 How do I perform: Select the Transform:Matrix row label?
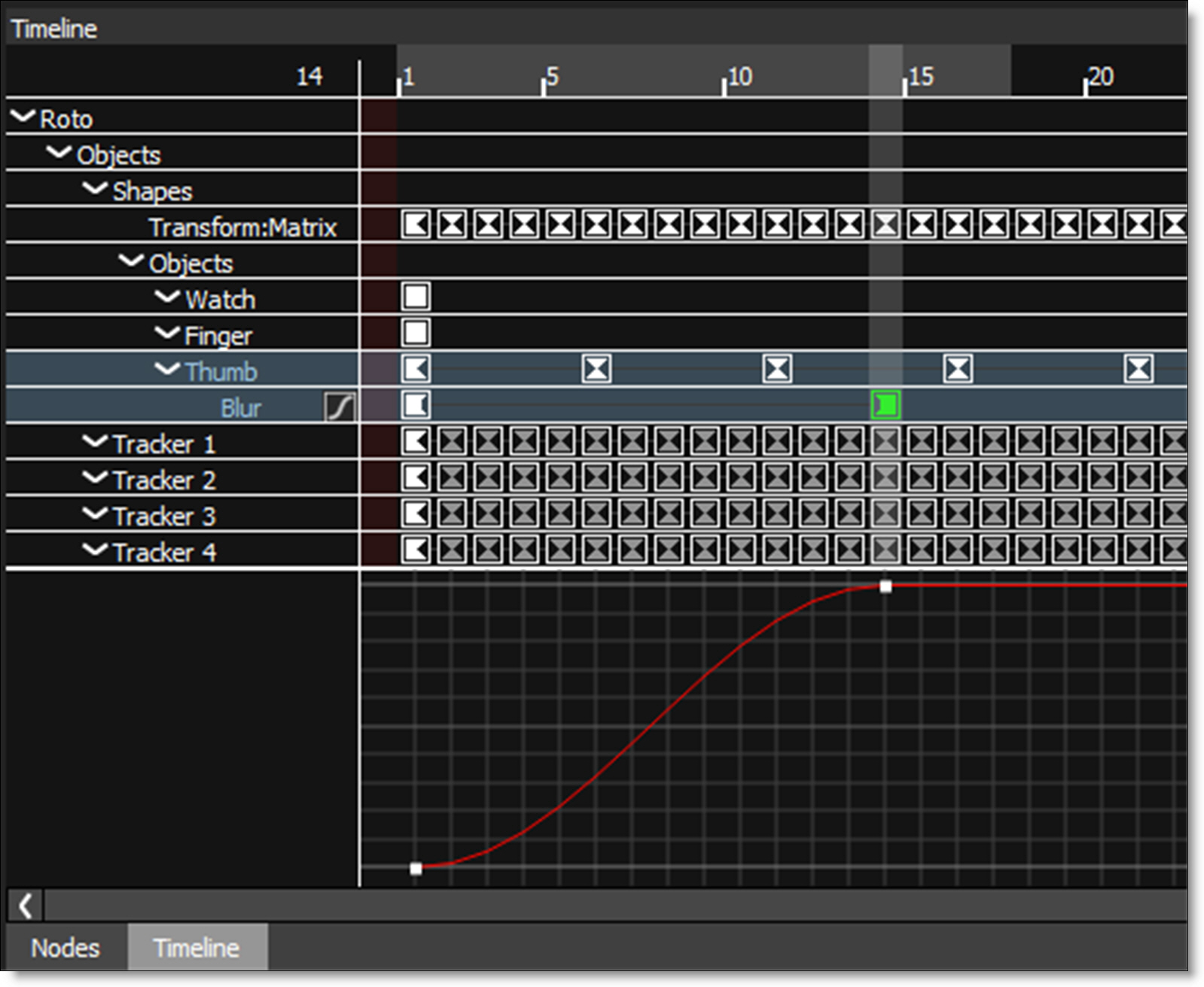click(242, 227)
